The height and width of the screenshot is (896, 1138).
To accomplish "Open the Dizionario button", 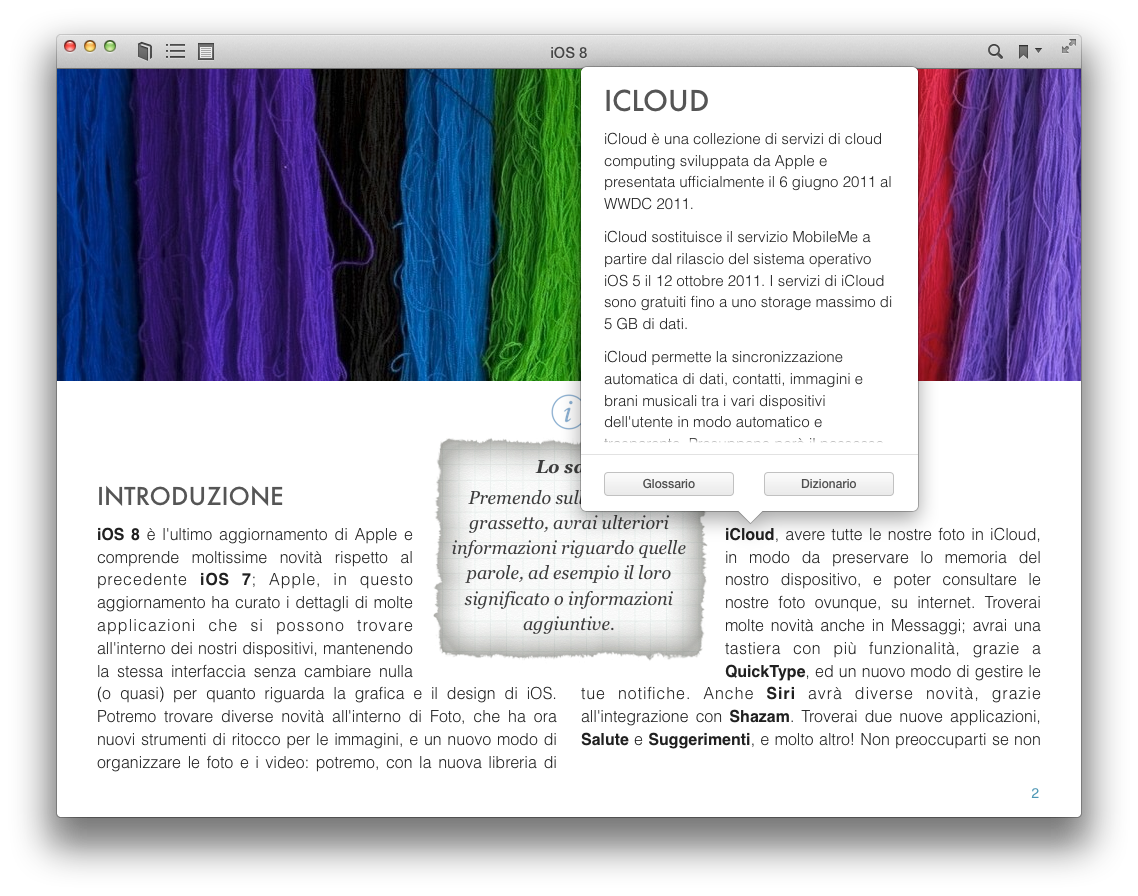I will (x=828, y=484).
